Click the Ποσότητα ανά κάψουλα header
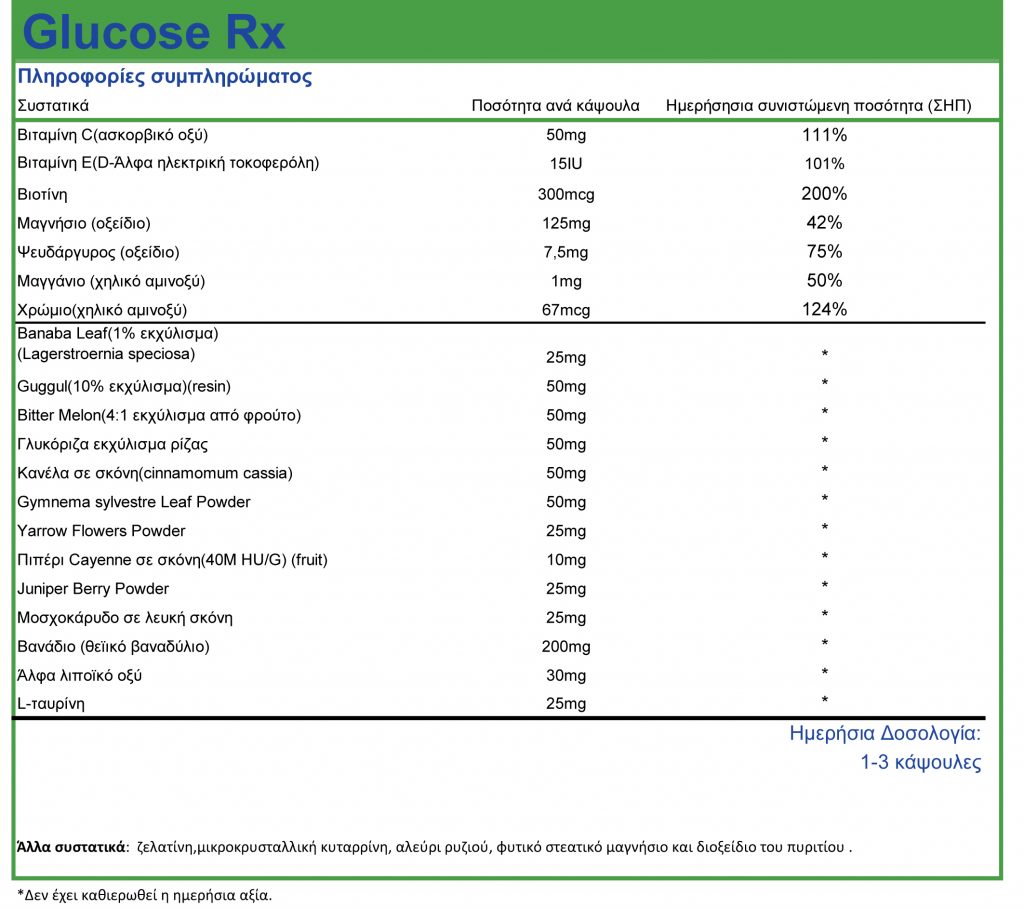Viewport: 1024px width, 908px height. click(x=556, y=106)
